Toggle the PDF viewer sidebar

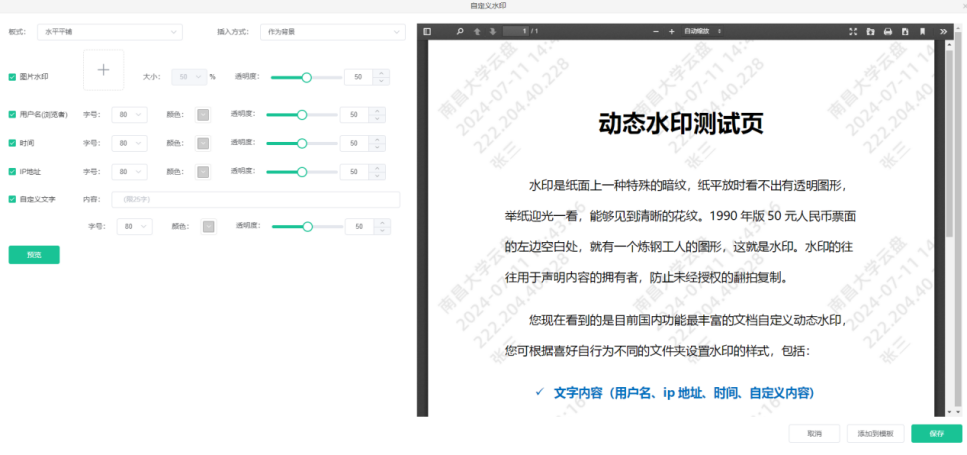point(427,31)
